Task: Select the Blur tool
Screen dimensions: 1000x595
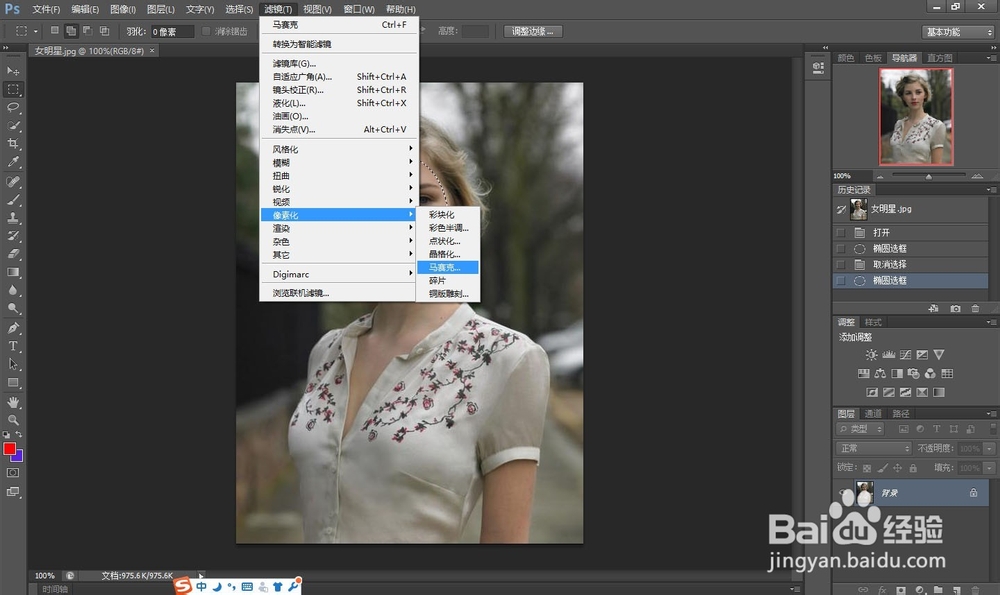Action: click(13, 290)
